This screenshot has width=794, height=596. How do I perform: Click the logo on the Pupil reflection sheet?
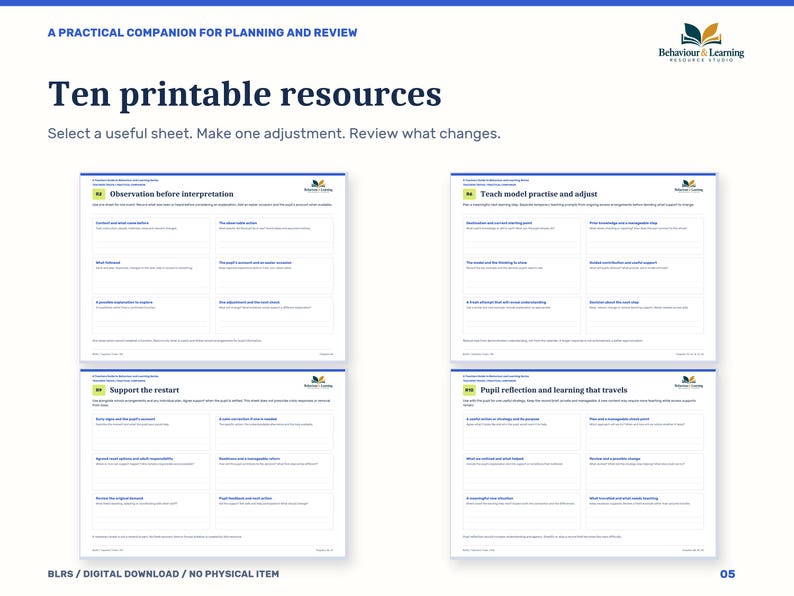(689, 382)
